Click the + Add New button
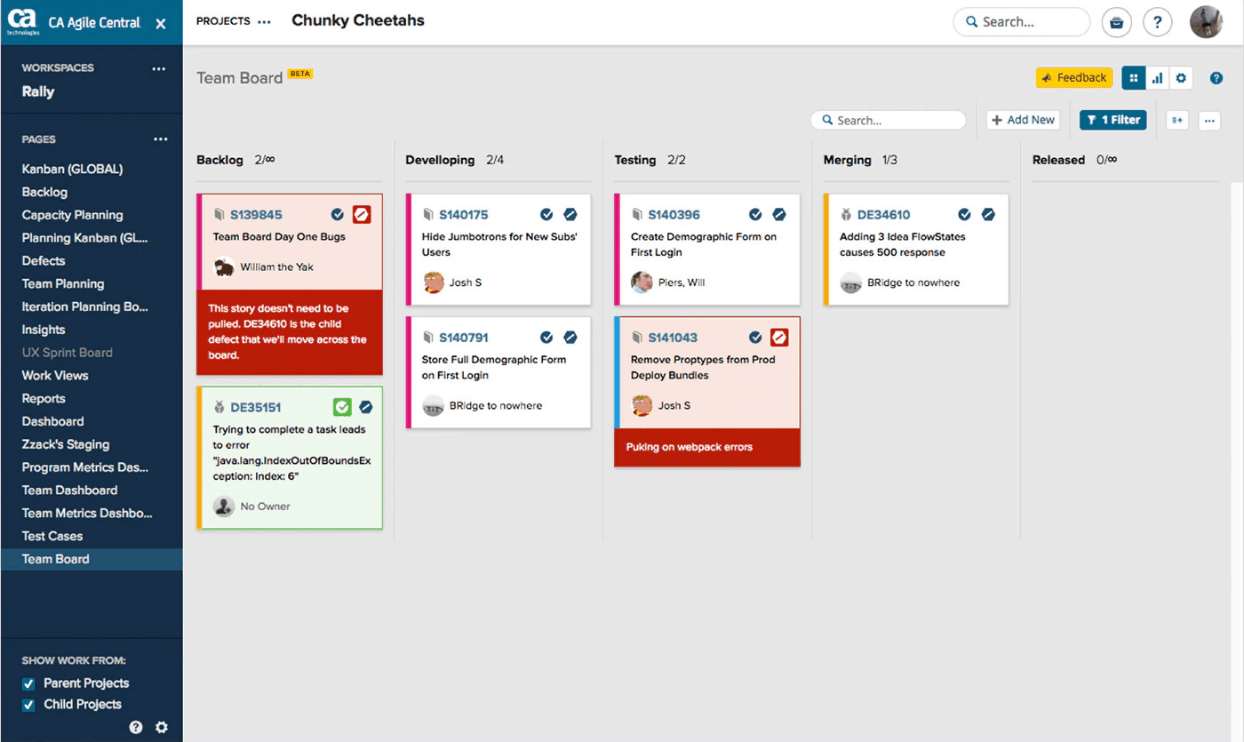This screenshot has width=1244, height=742. click(1022, 119)
